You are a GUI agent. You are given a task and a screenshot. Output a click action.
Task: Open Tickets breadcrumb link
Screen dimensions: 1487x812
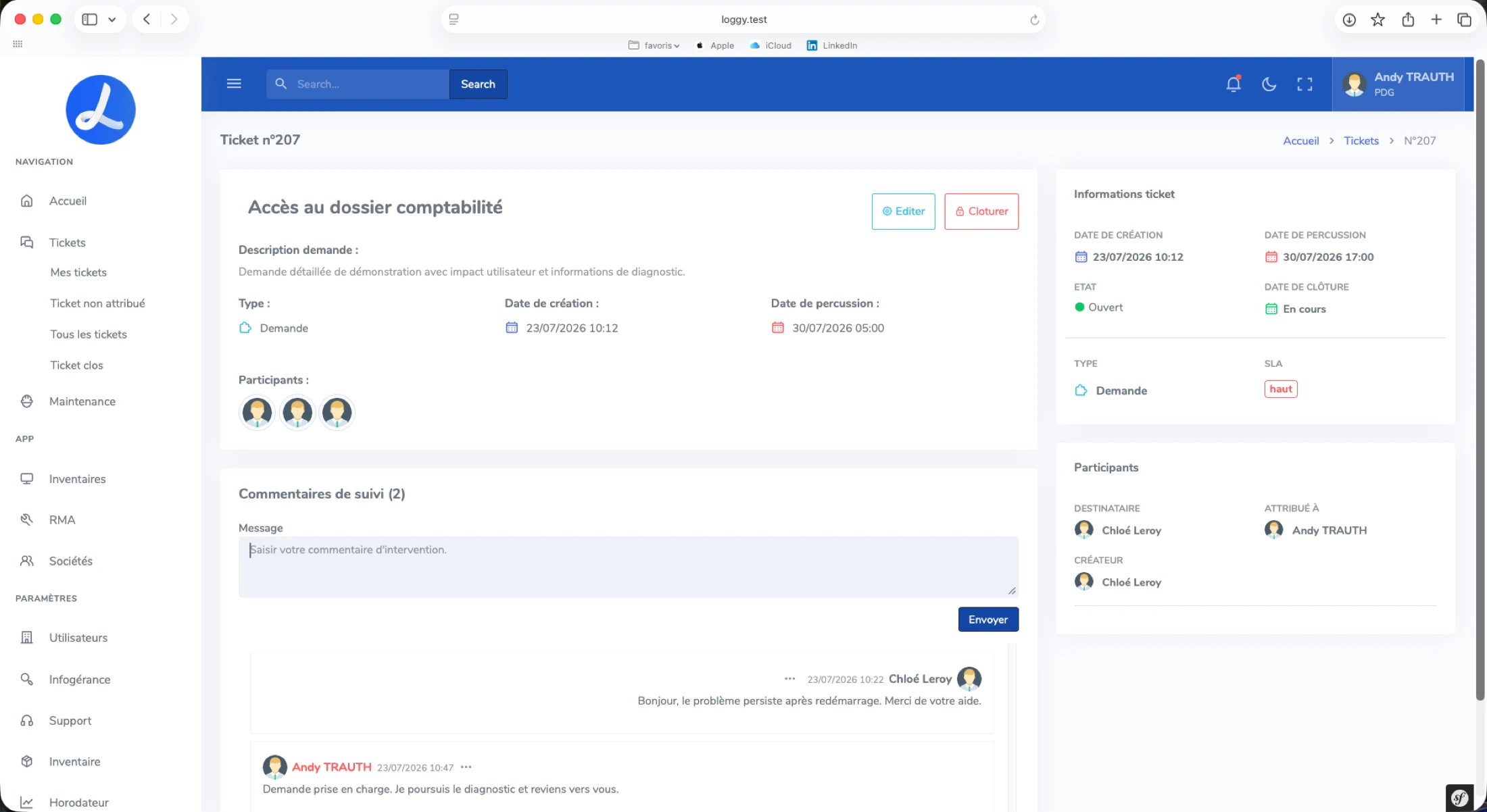(1361, 141)
